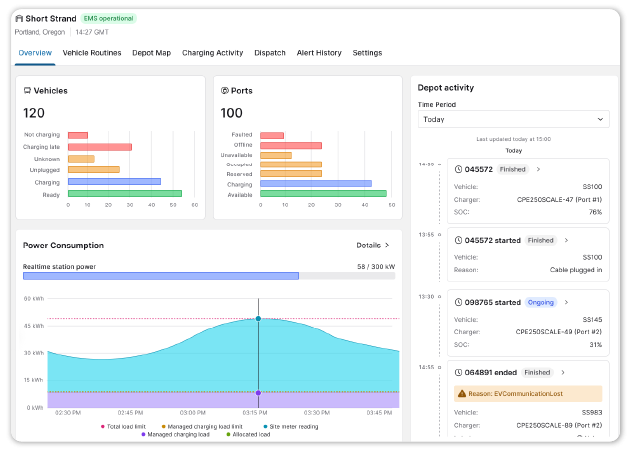Expand event 045572 Finished chevron
630x450 pixels.
pyautogui.click(x=537, y=170)
